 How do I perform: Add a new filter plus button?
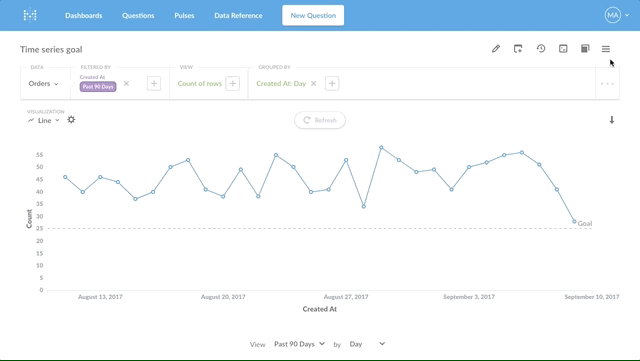(x=154, y=84)
